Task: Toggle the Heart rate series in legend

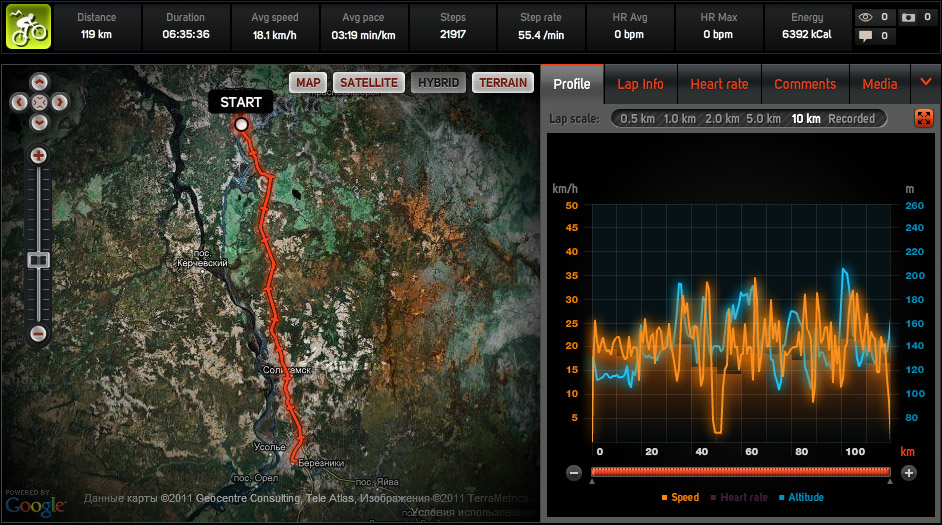Action: pyautogui.click(x=738, y=497)
